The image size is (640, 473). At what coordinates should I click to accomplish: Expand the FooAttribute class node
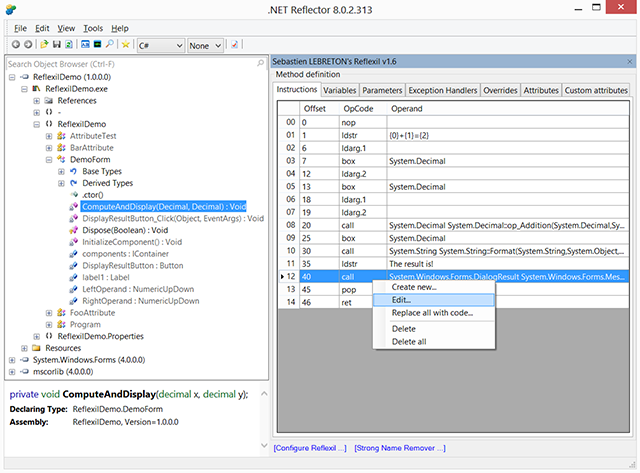coord(49,313)
